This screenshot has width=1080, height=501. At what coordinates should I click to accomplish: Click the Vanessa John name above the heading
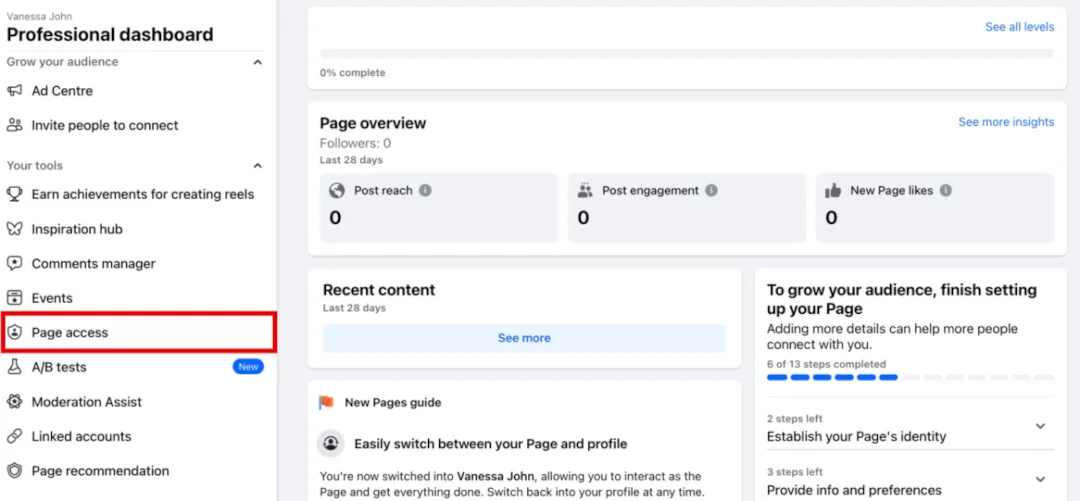point(39,16)
